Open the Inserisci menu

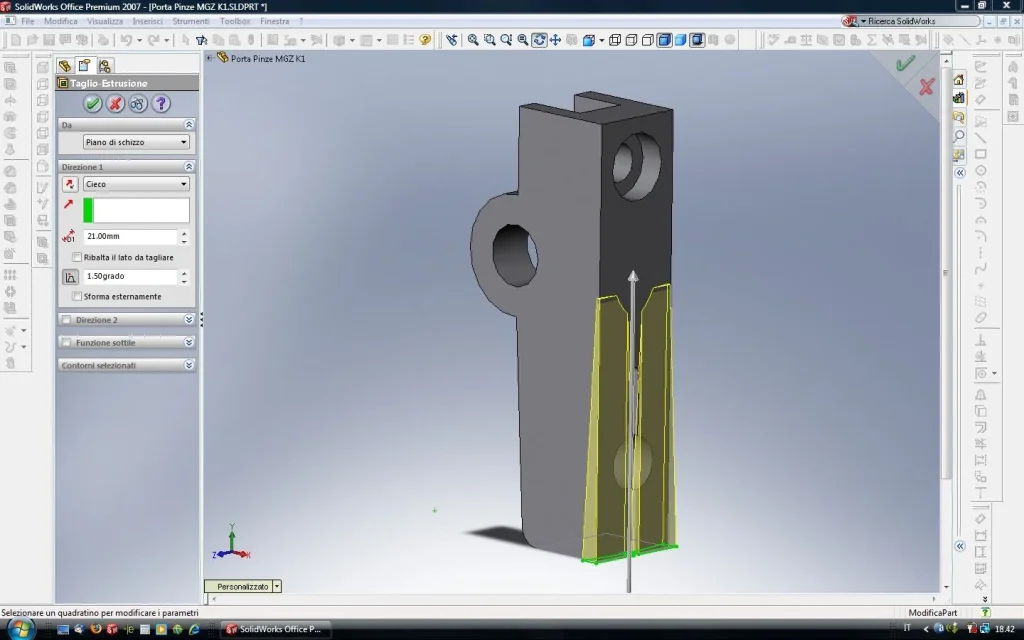coord(148,21)
